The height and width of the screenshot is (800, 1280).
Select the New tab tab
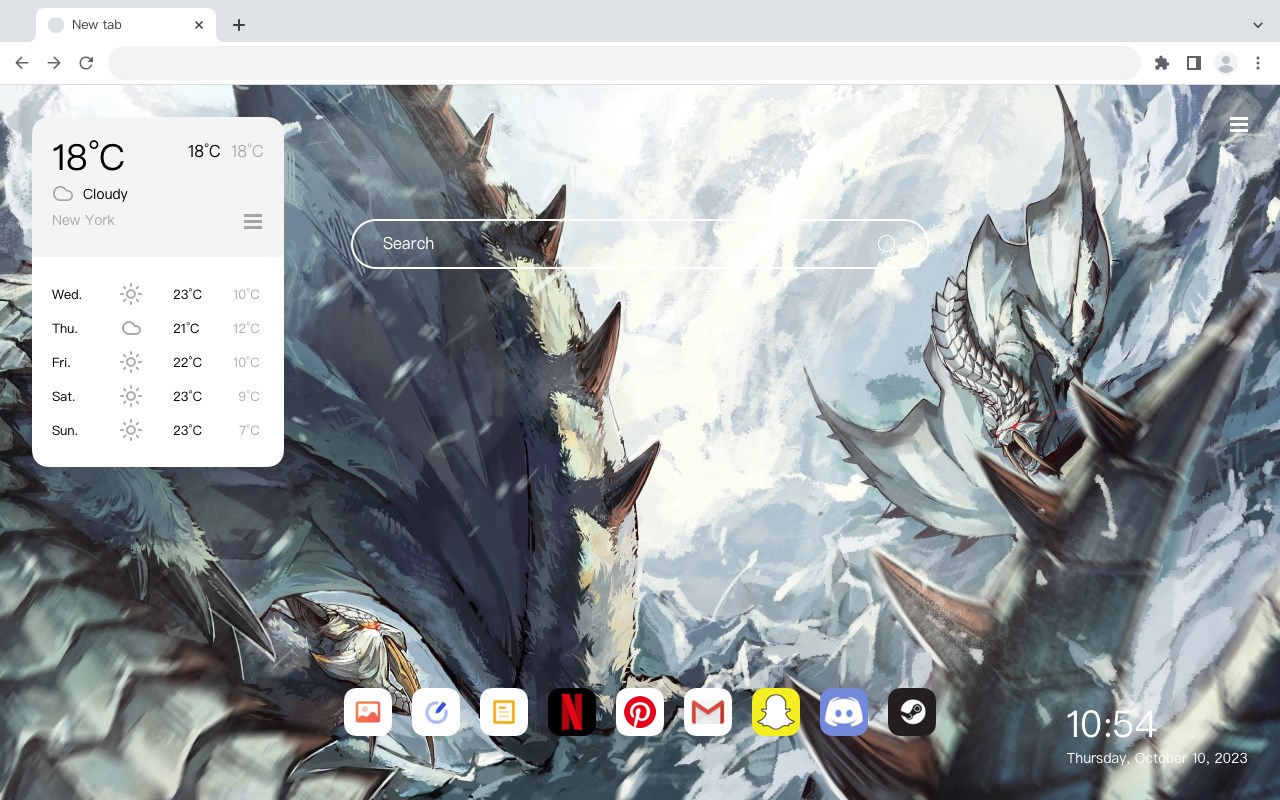(126, 25)
